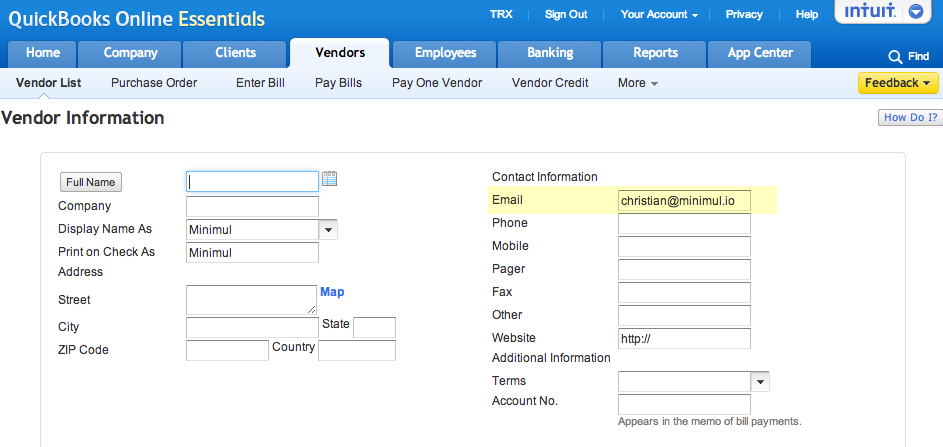Go to the Reports tab
Screen dimensions: 943x447
(x=655, y=53)
